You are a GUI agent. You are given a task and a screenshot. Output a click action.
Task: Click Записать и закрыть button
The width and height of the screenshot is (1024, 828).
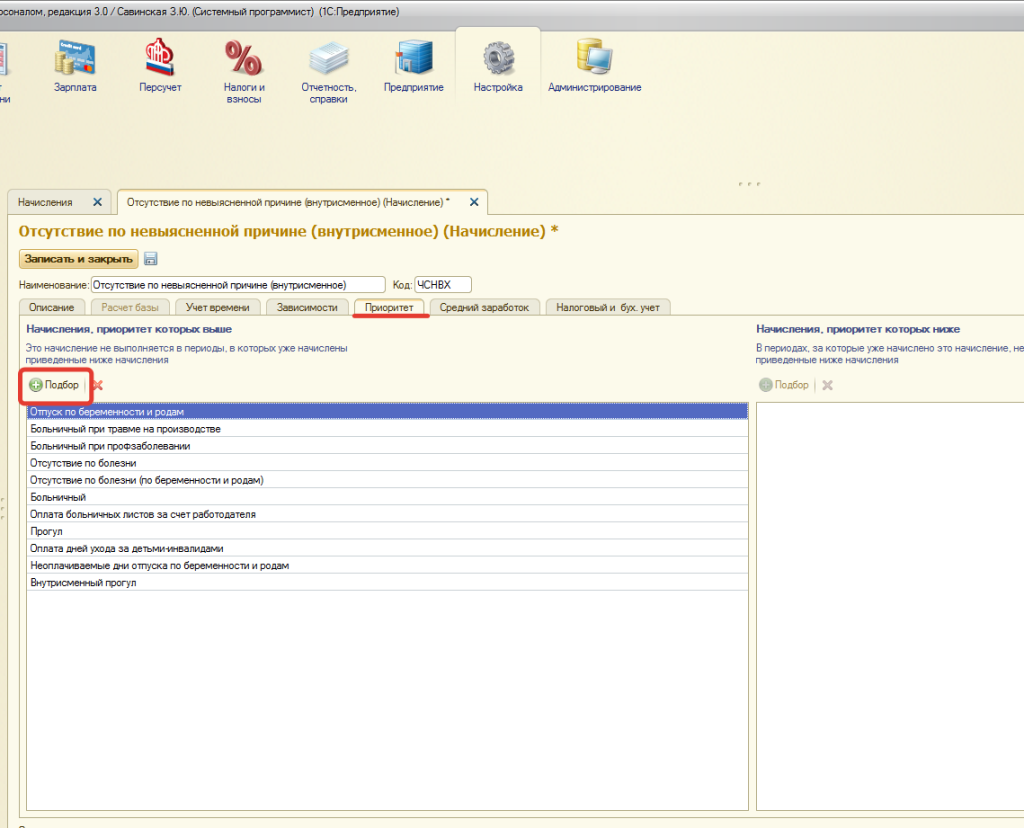coord(78,259)
